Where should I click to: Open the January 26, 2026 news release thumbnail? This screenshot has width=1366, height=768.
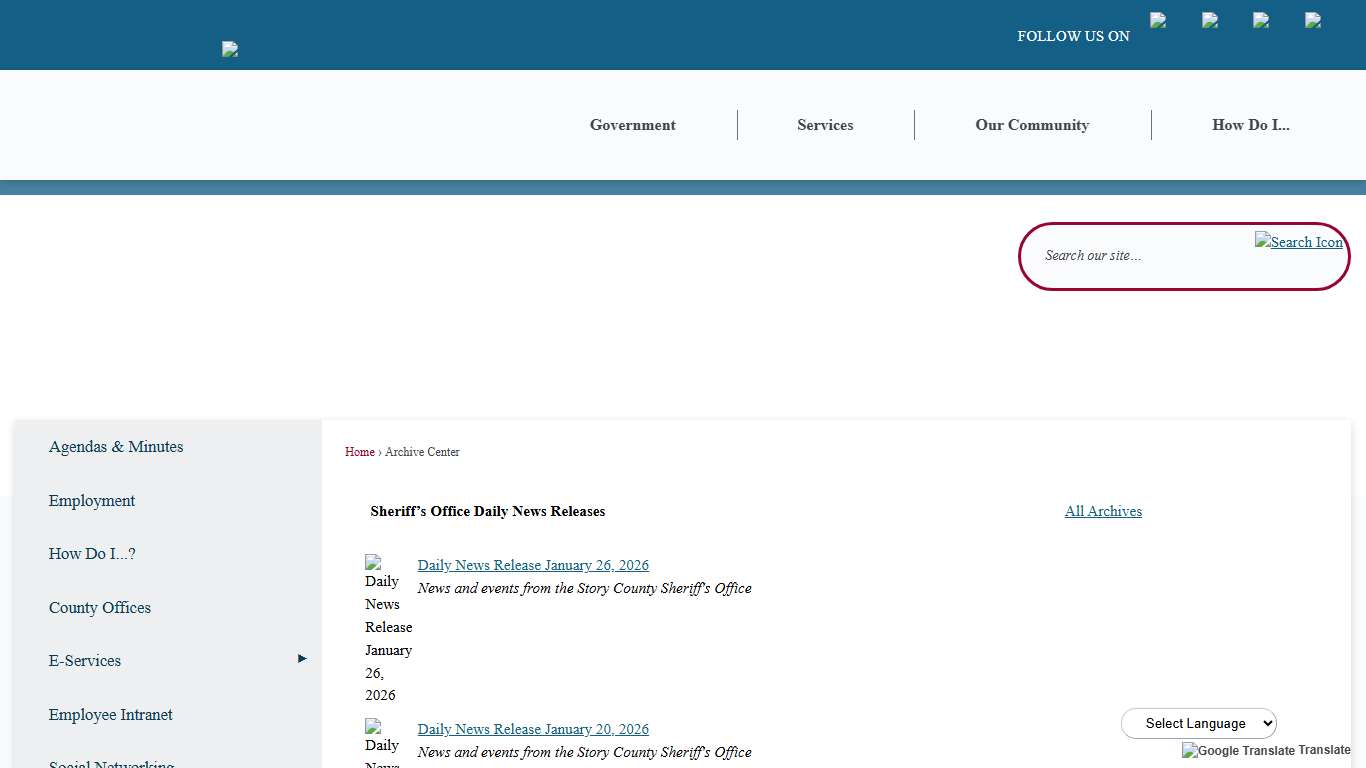[x=387, y=628]
